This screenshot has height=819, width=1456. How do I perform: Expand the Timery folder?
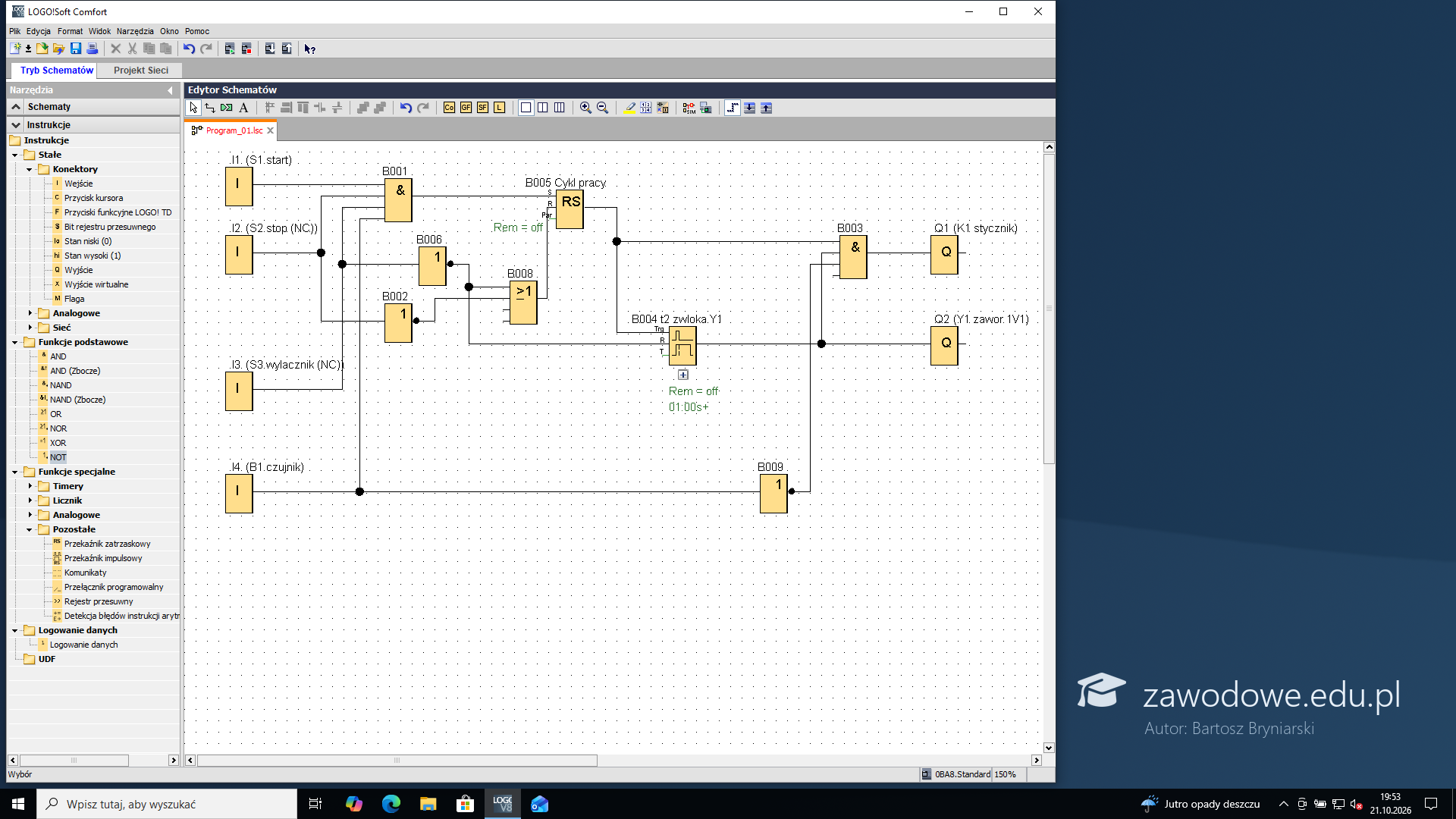pos(30,486)
